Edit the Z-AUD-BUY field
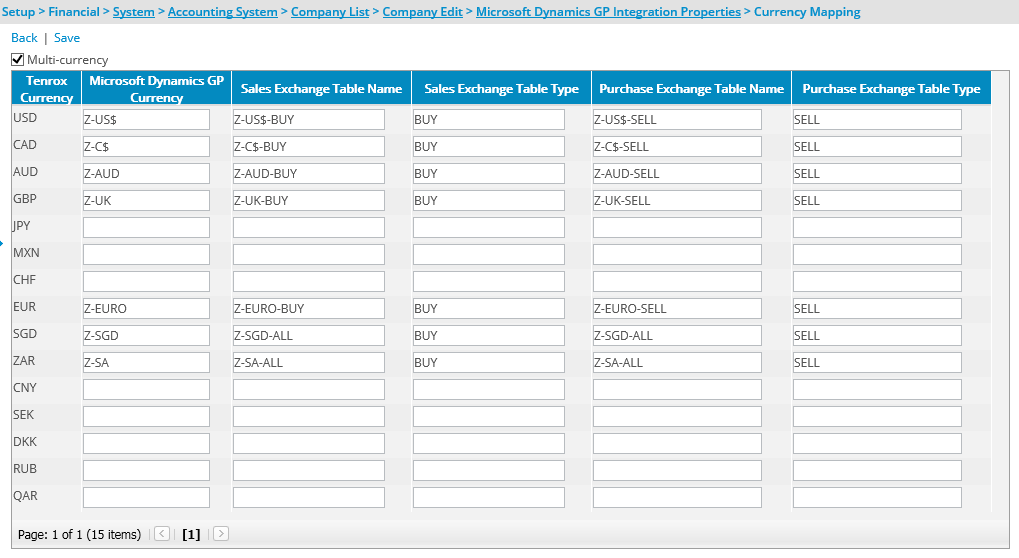Screen dimensions: 1019x558 tap(309, 173)
